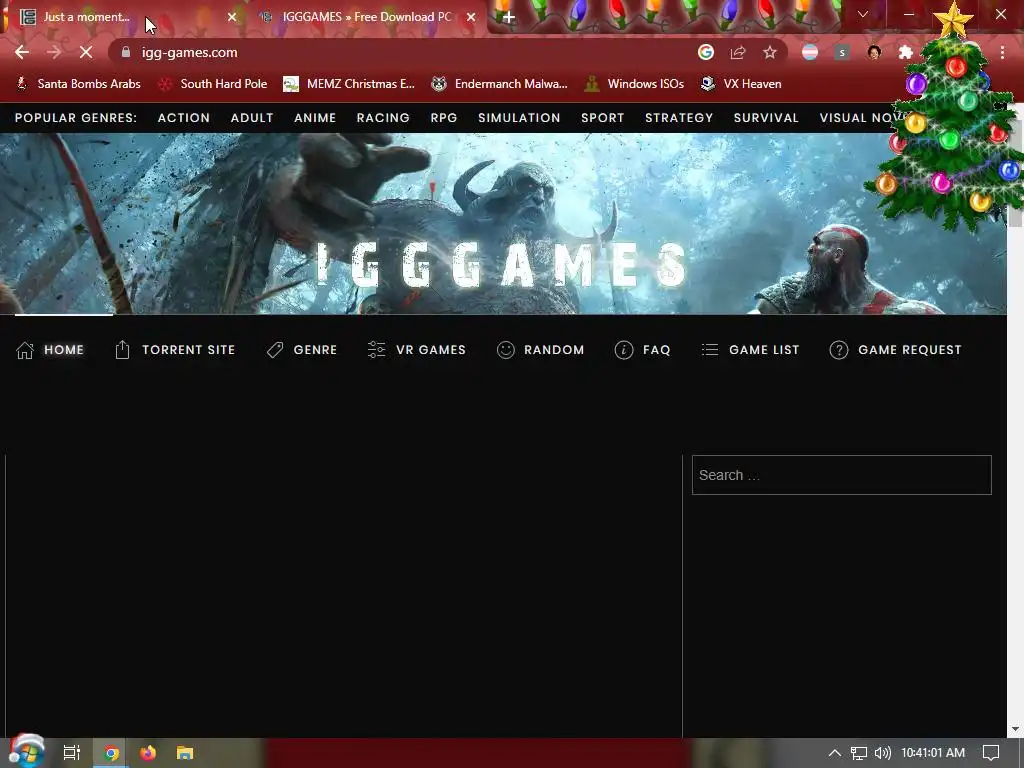1024x768 pixels.
Task: Open RANDOM game link
Action: click(540, 350)
